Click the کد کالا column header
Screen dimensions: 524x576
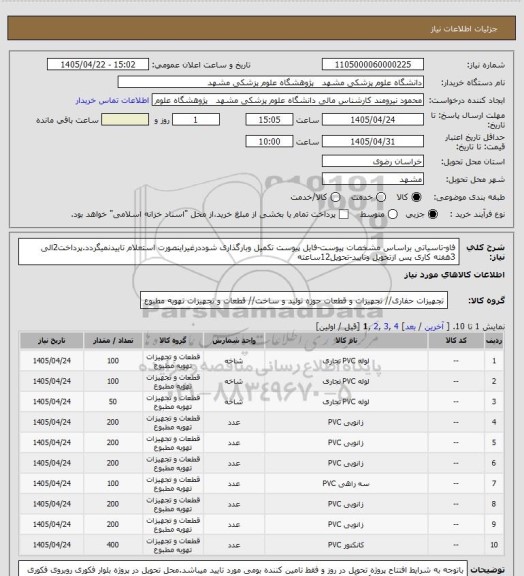point(456,341)
